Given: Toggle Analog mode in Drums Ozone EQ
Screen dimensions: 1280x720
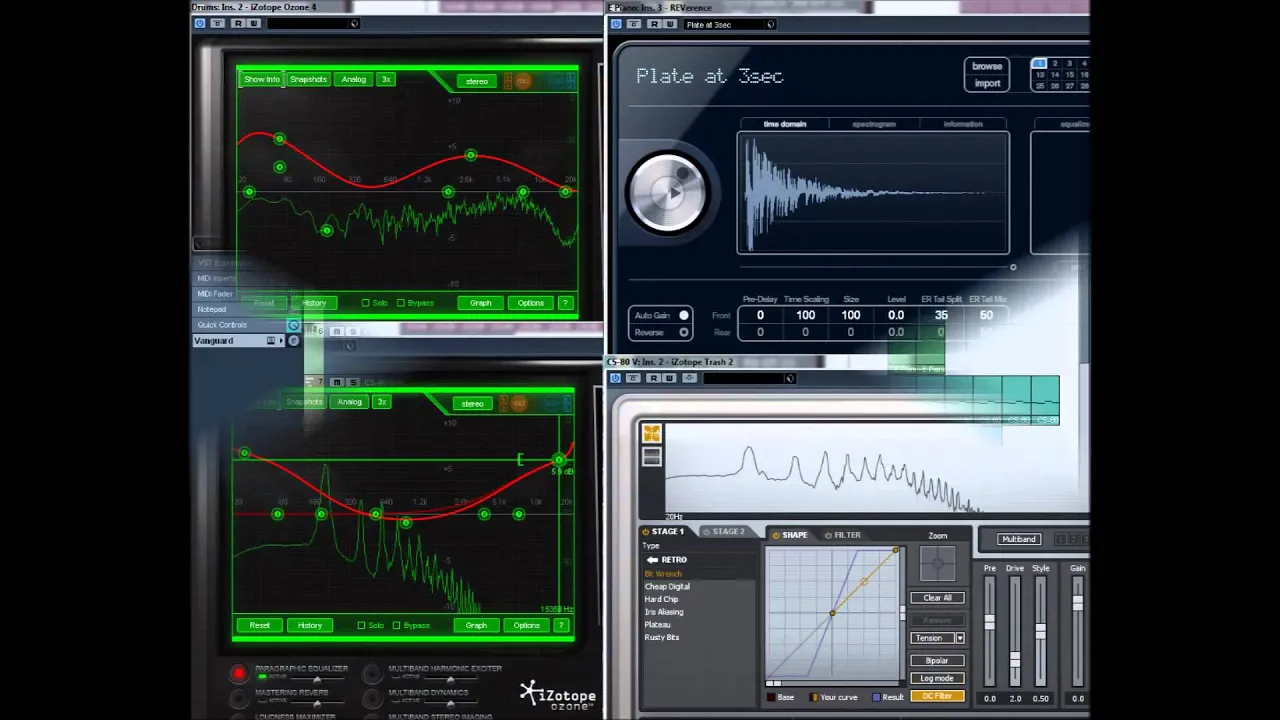Looking at the screenshot, I should pos(353,79).
